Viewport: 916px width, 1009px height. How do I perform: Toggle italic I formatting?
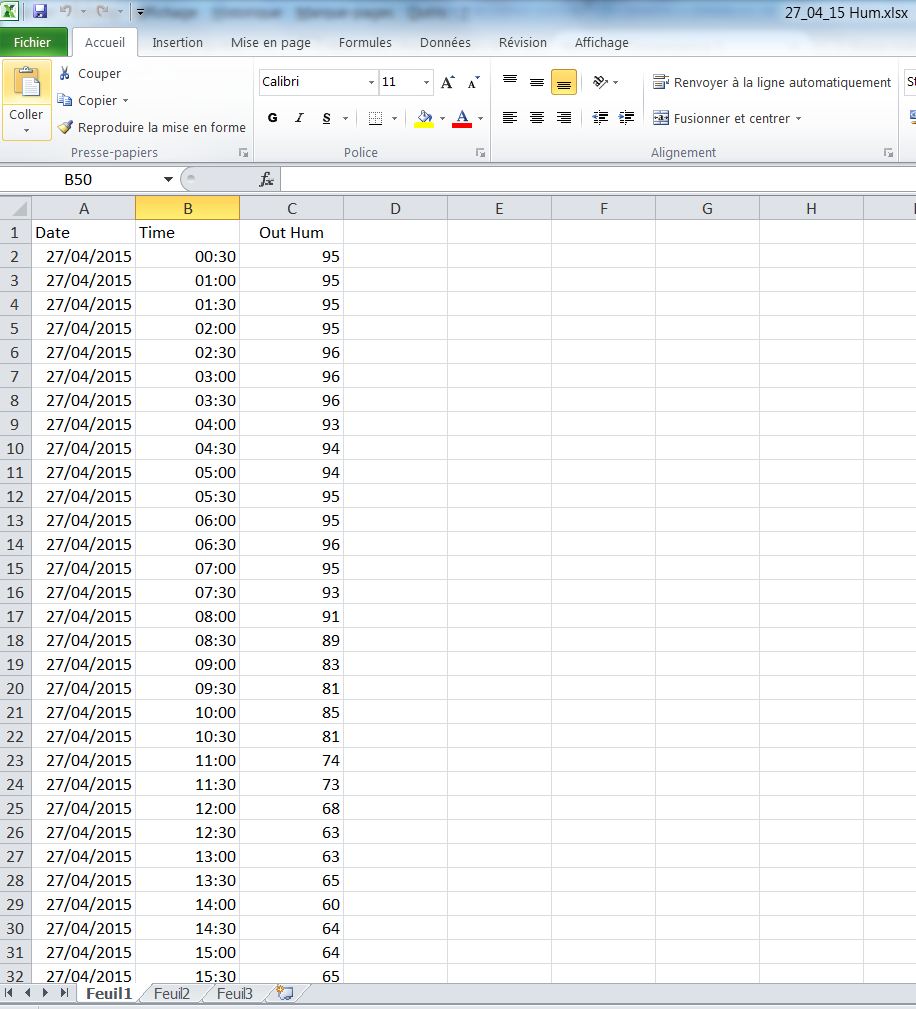[x=299, y=118]
